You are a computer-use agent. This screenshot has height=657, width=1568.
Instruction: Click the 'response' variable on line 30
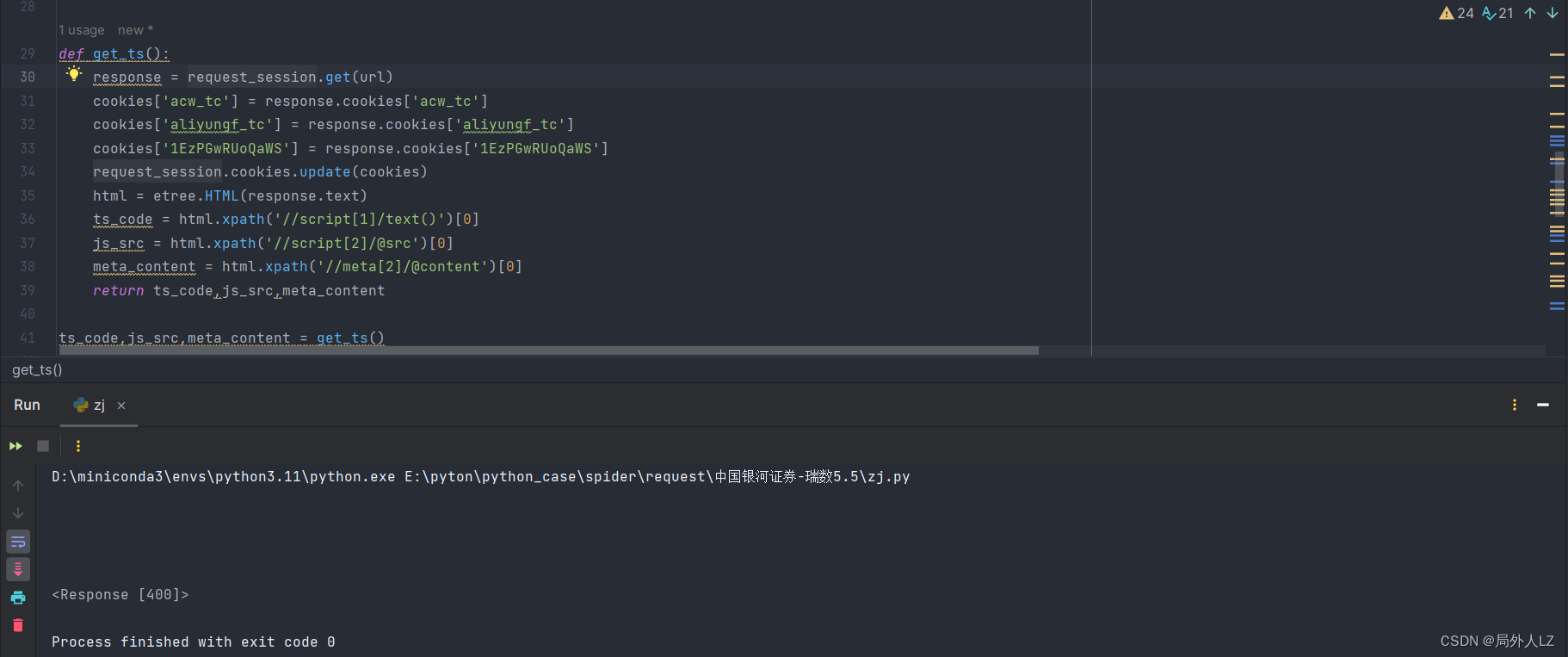(127, 77)
